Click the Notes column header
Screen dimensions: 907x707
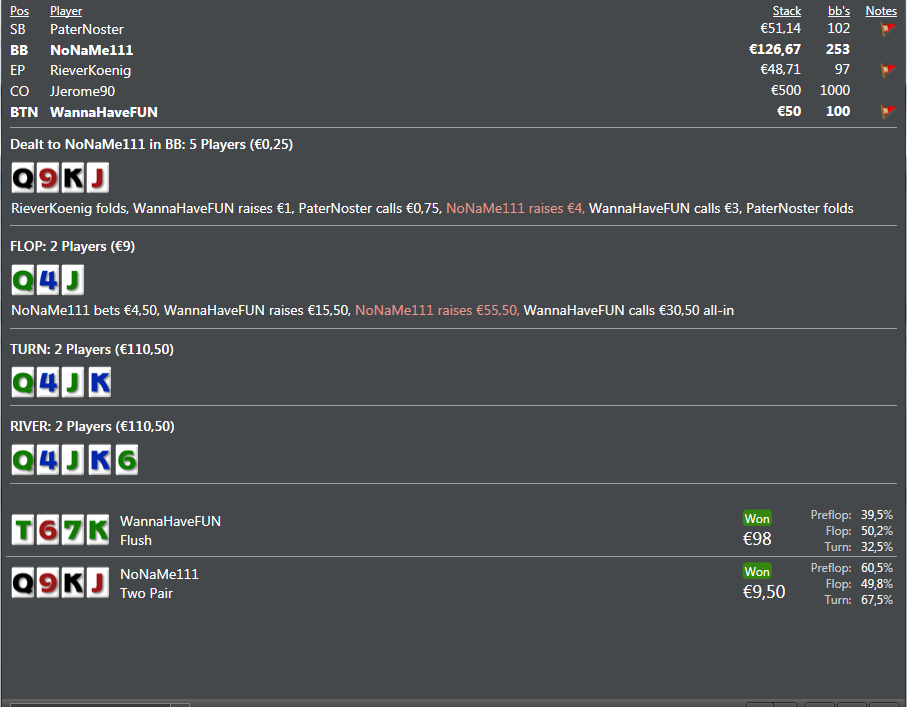coord(881,11)
